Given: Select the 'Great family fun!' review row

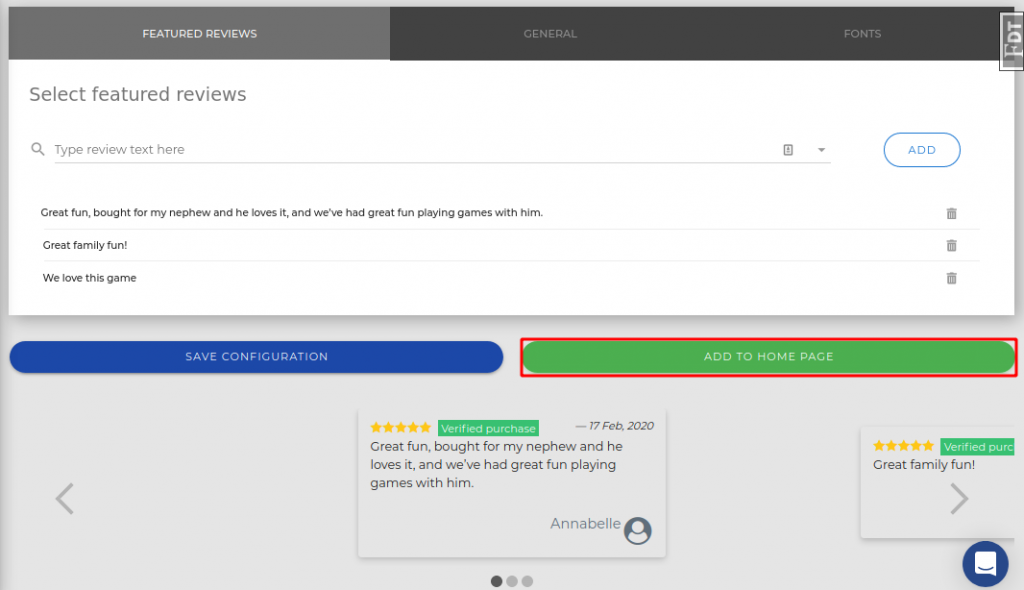Looking at the screenshot, I should (511, 245).
